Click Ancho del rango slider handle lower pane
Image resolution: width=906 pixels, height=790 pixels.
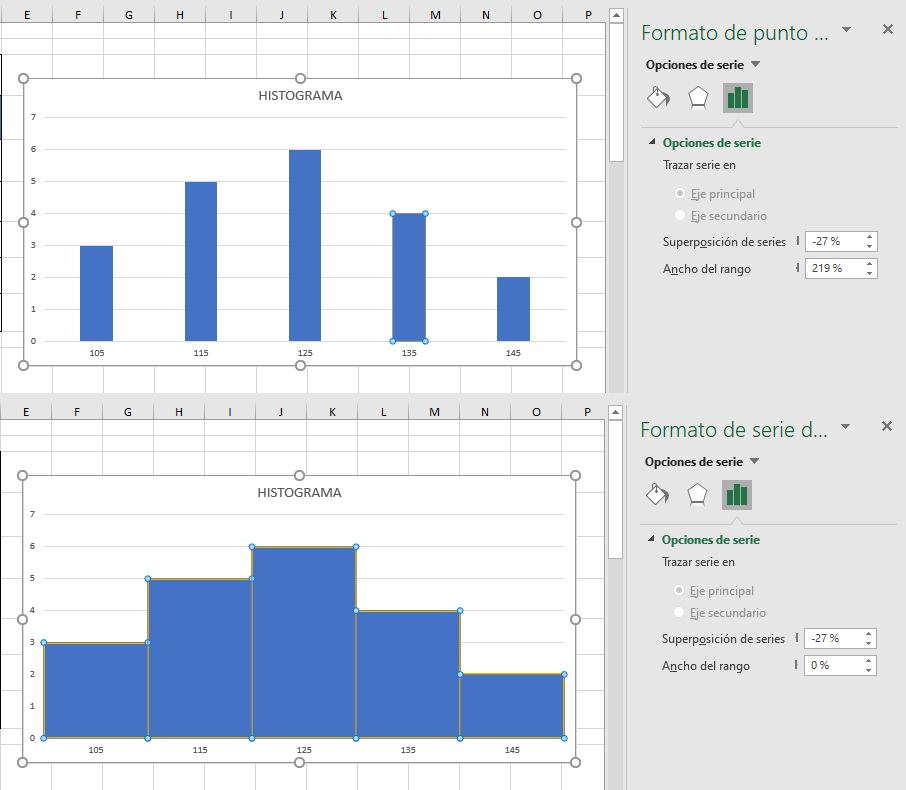(796, 665)
